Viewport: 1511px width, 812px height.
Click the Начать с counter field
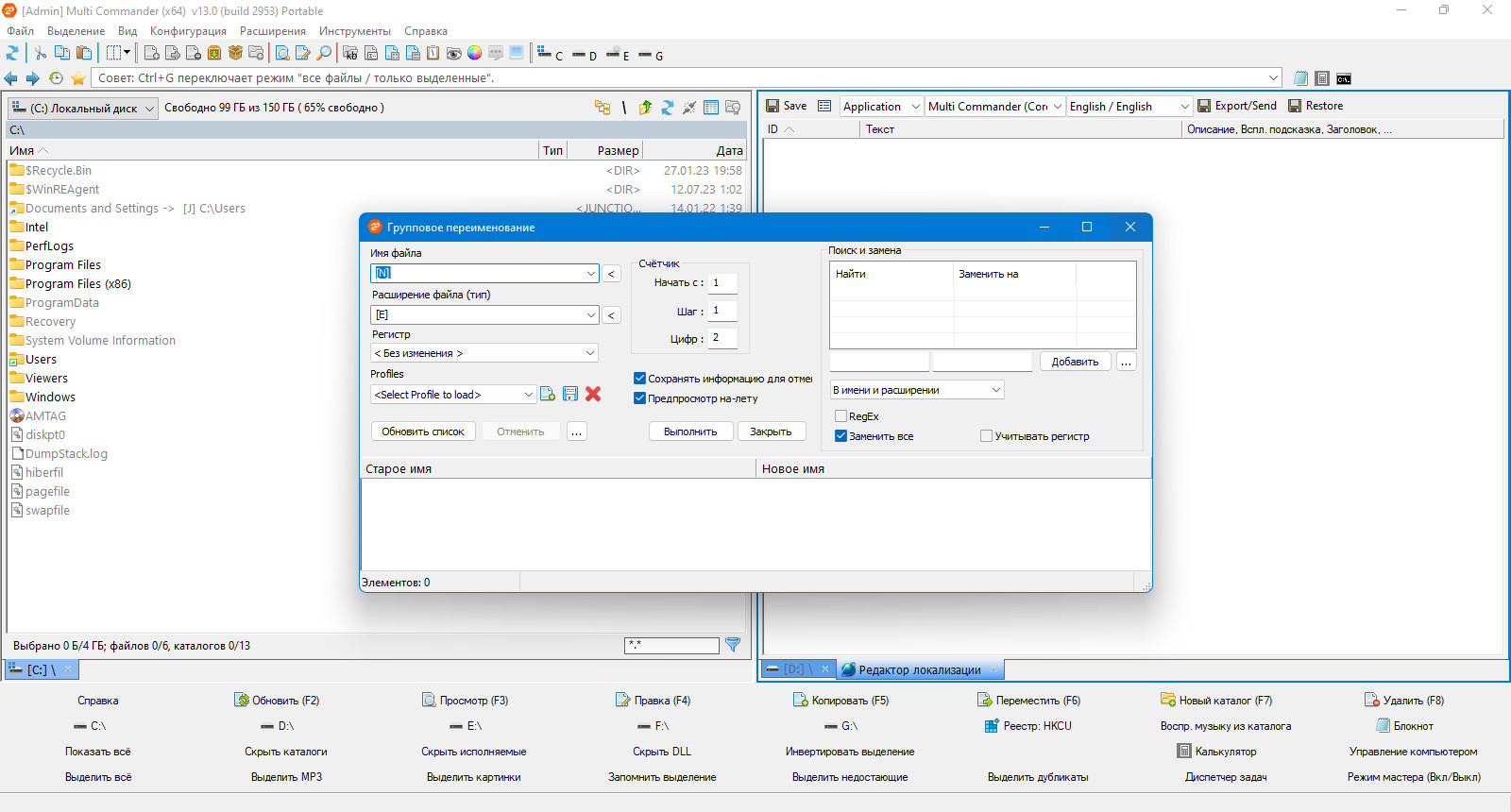pos(722,282)
